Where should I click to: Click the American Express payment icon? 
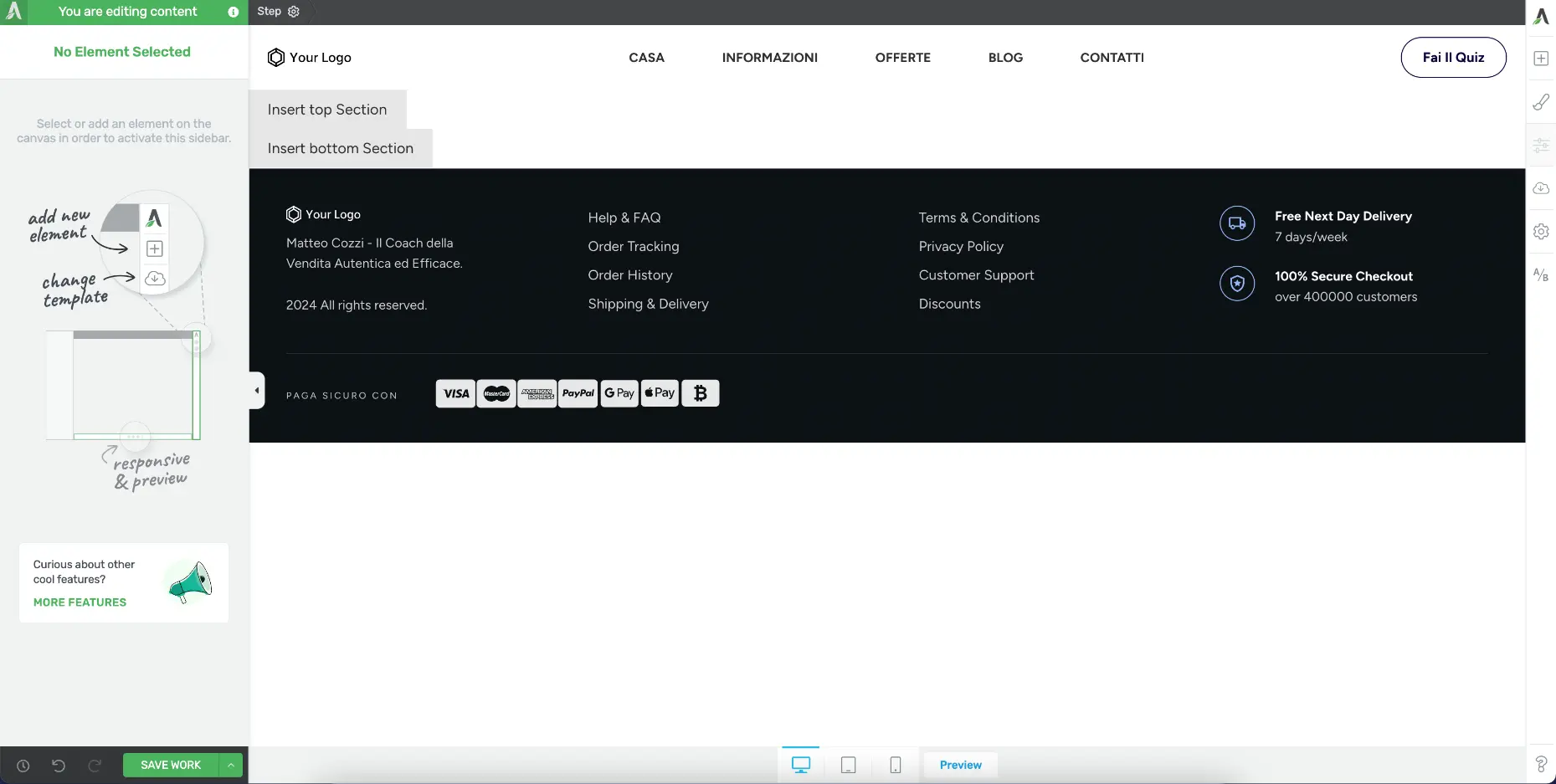537,393
